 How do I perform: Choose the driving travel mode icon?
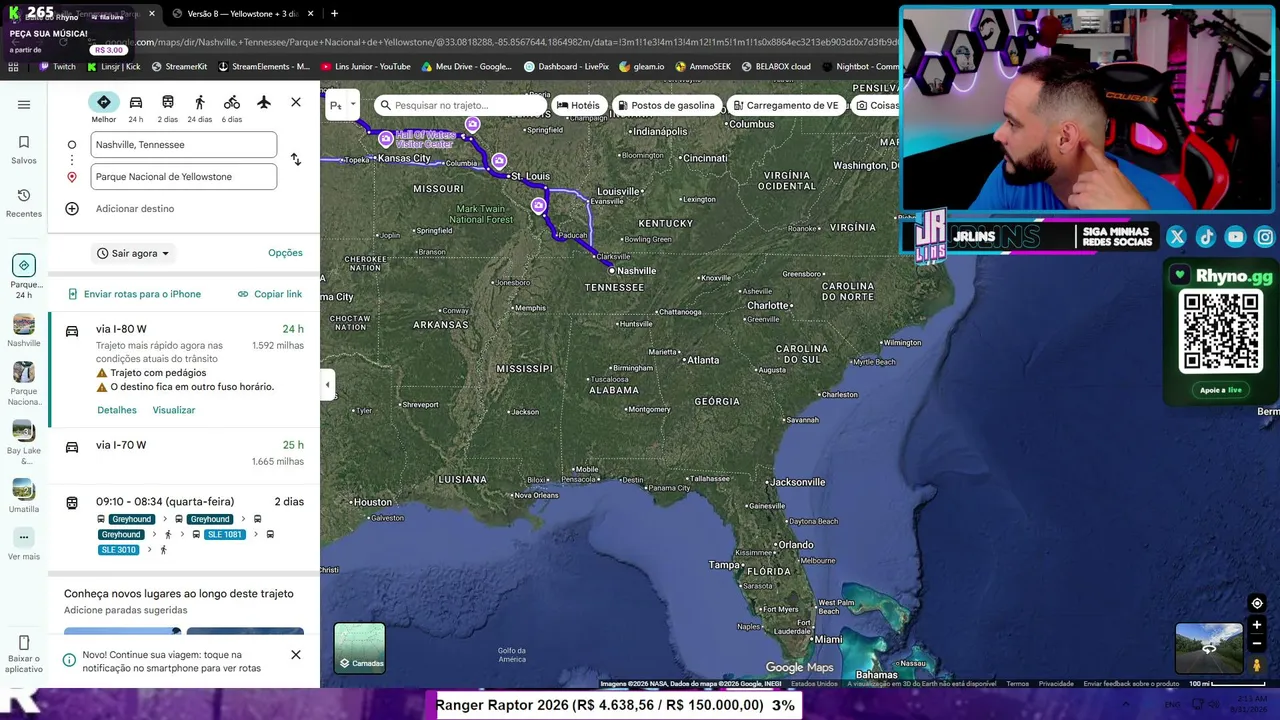(x=136, y=108)
